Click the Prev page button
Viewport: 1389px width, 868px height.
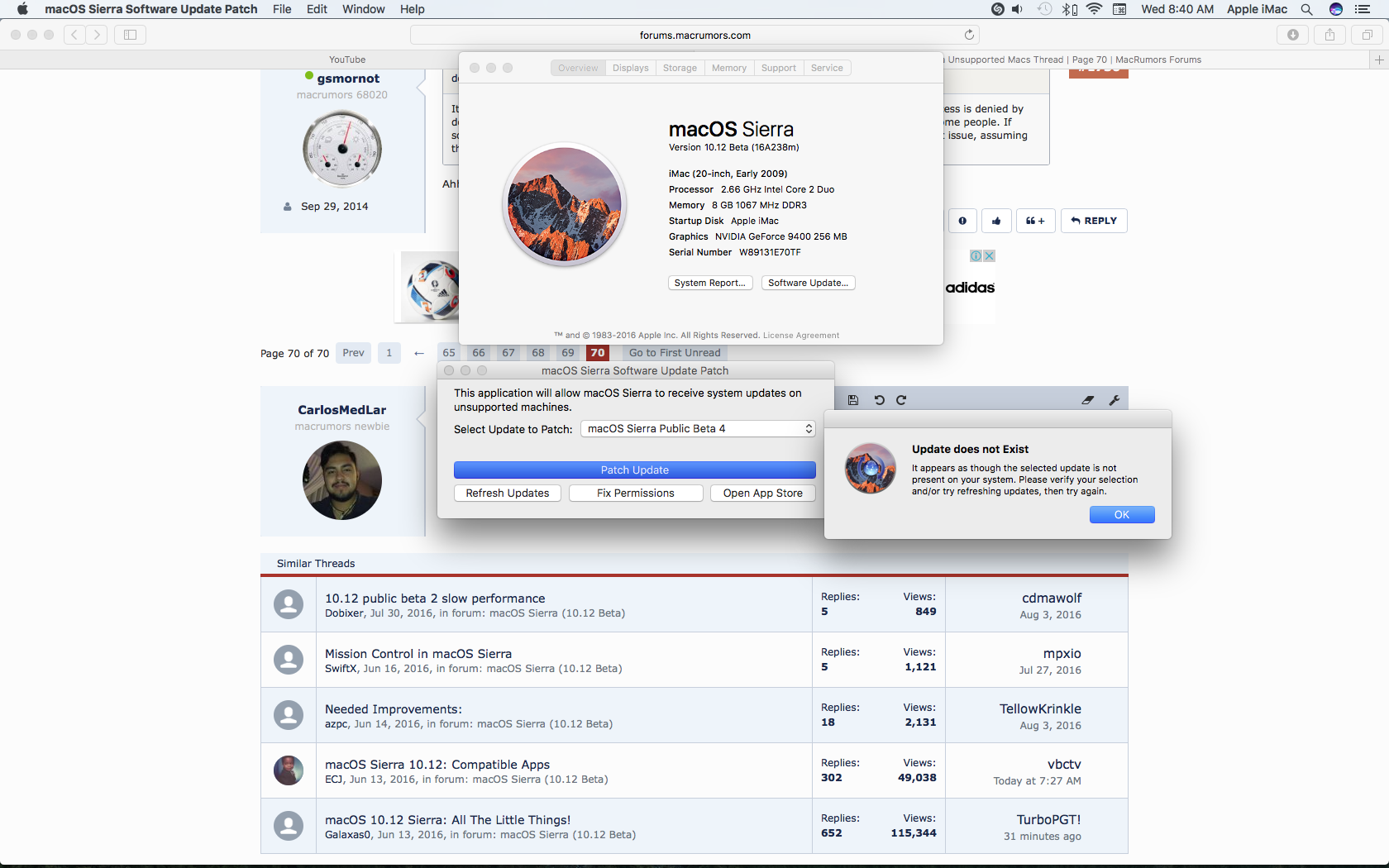[x=353, y=353]
